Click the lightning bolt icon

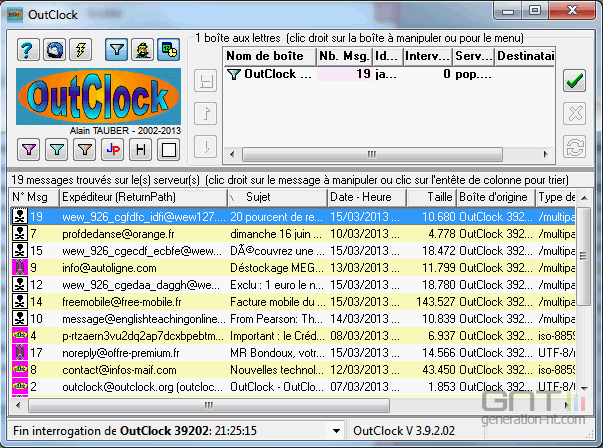pos(81,50)
